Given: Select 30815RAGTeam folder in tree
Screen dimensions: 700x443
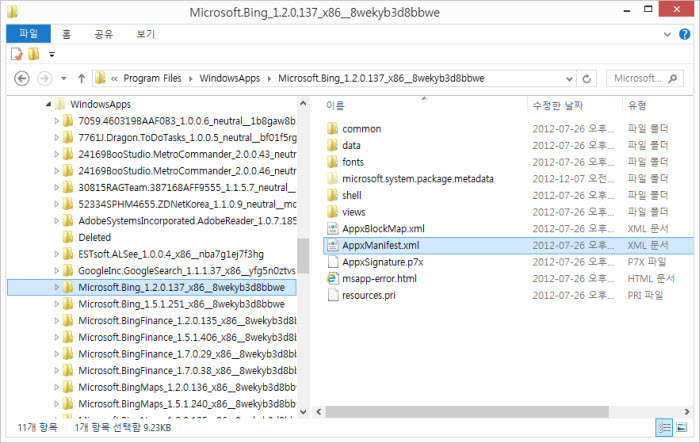Looking at the screenshot, I should tap(187, 188).
